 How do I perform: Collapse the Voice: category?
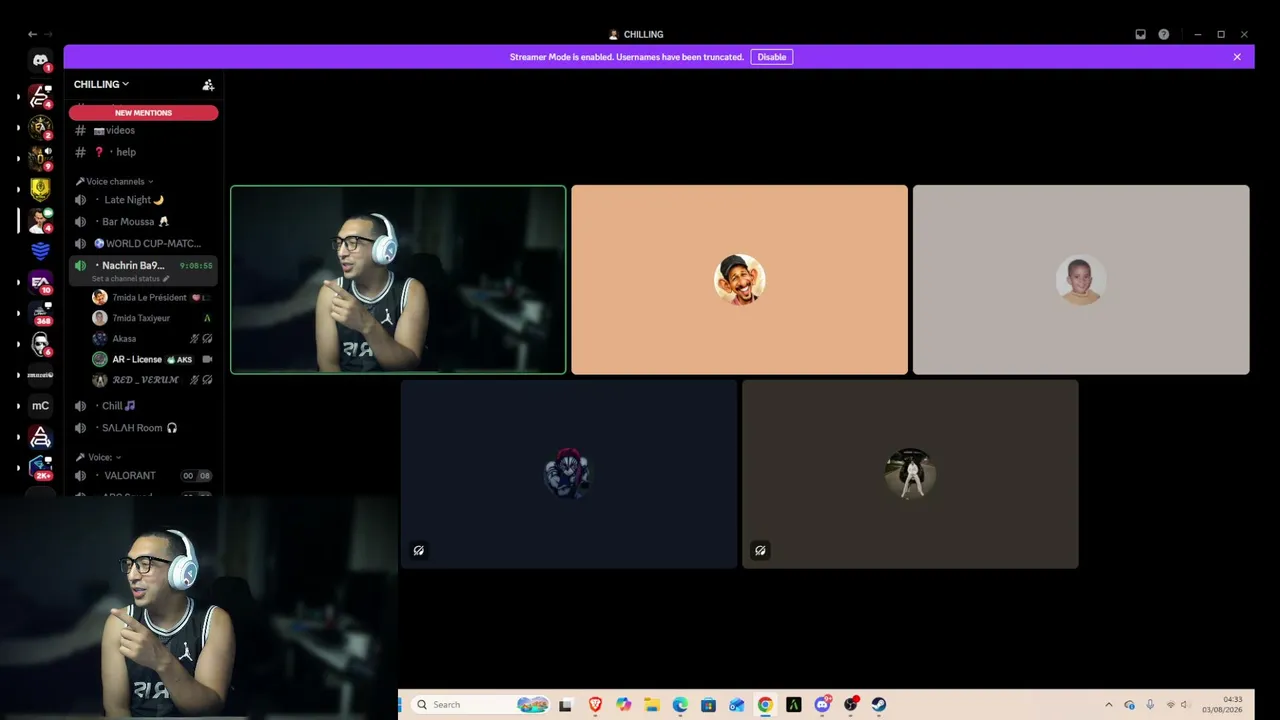pos(99,457)
